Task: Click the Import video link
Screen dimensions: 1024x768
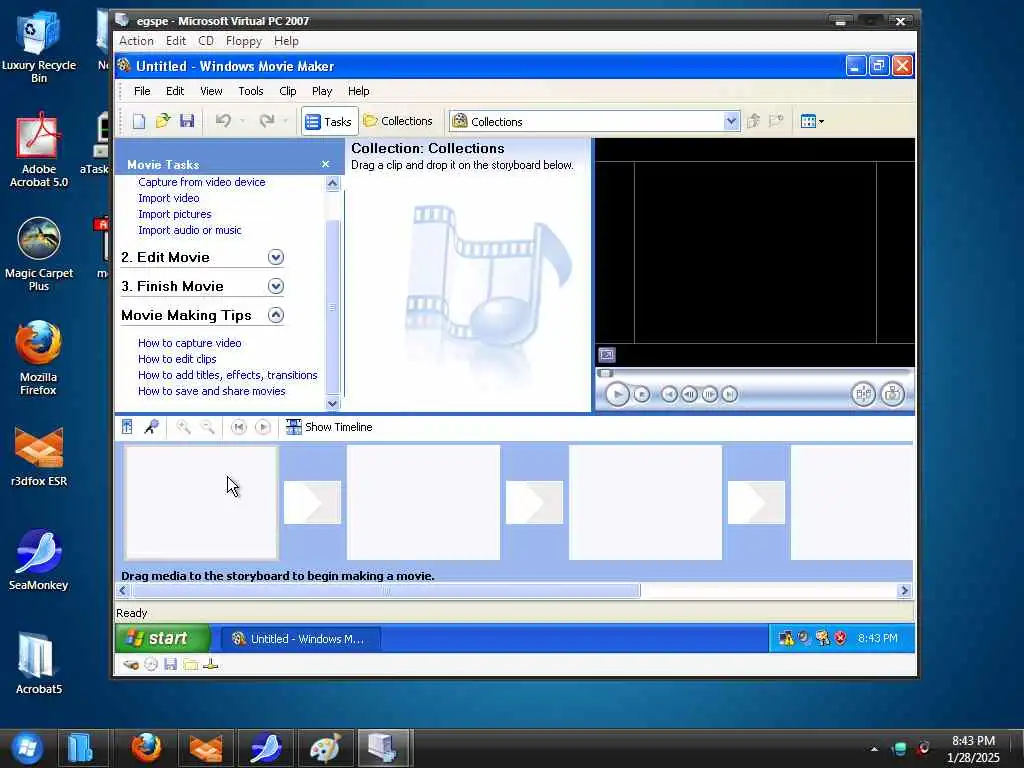Action: [x=168, y=199]
